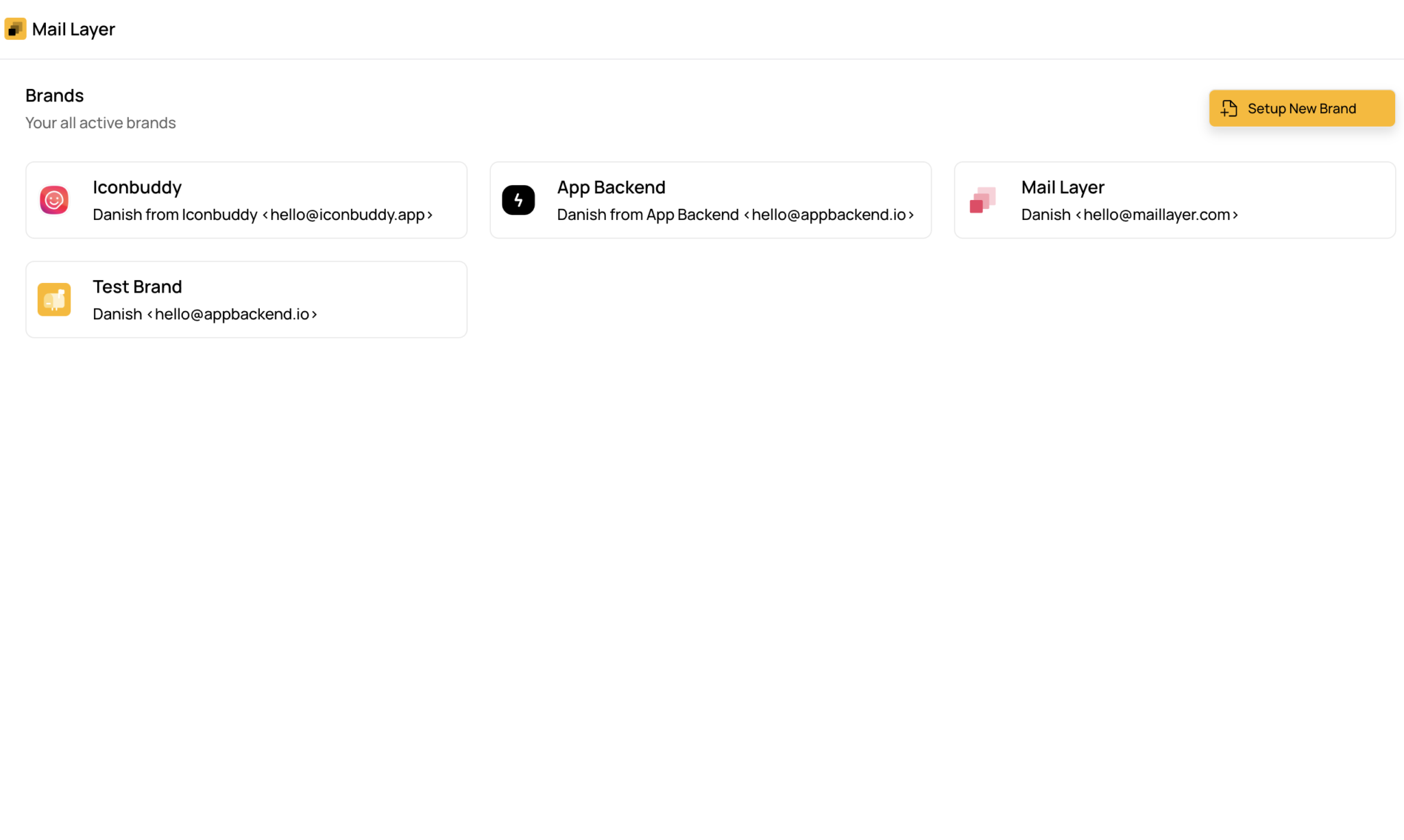Click the Mail Layer header title text

coord(73,29)
